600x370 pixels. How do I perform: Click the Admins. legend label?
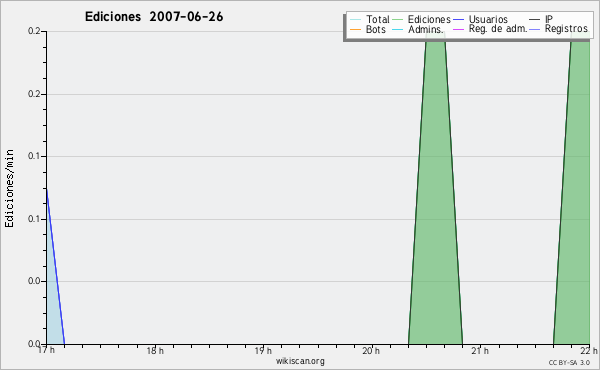coord(426,29)
